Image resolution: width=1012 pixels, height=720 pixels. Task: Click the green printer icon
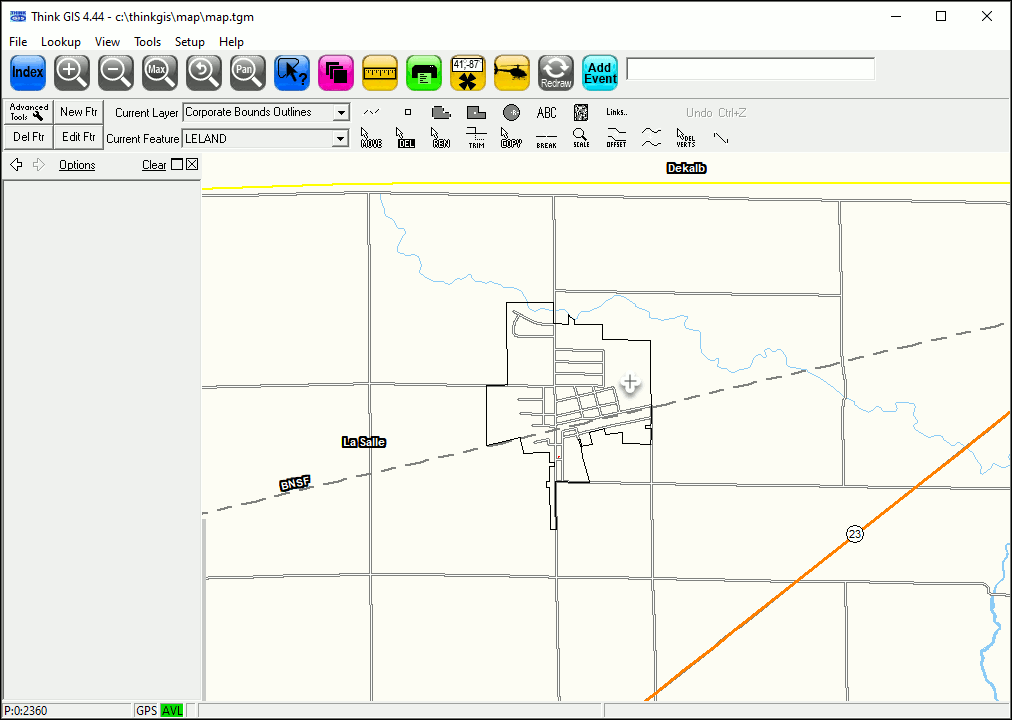click(x=424, y=72)
